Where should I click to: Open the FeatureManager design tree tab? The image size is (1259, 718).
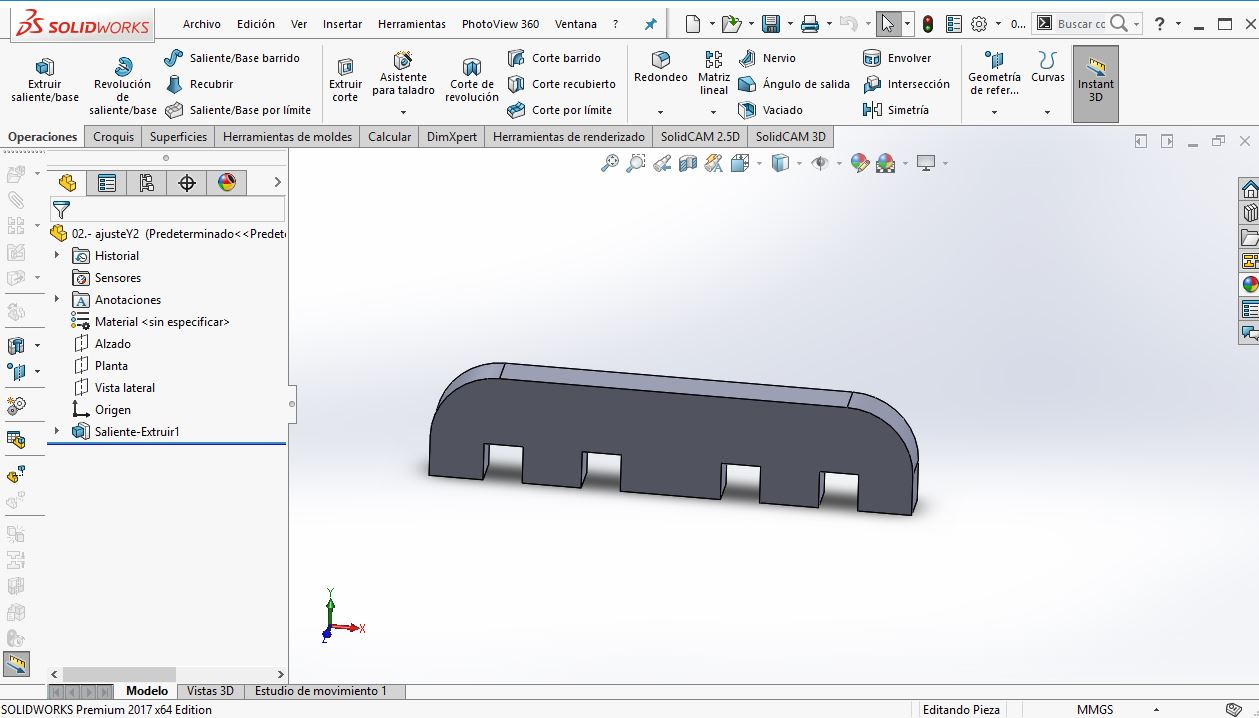67,182
